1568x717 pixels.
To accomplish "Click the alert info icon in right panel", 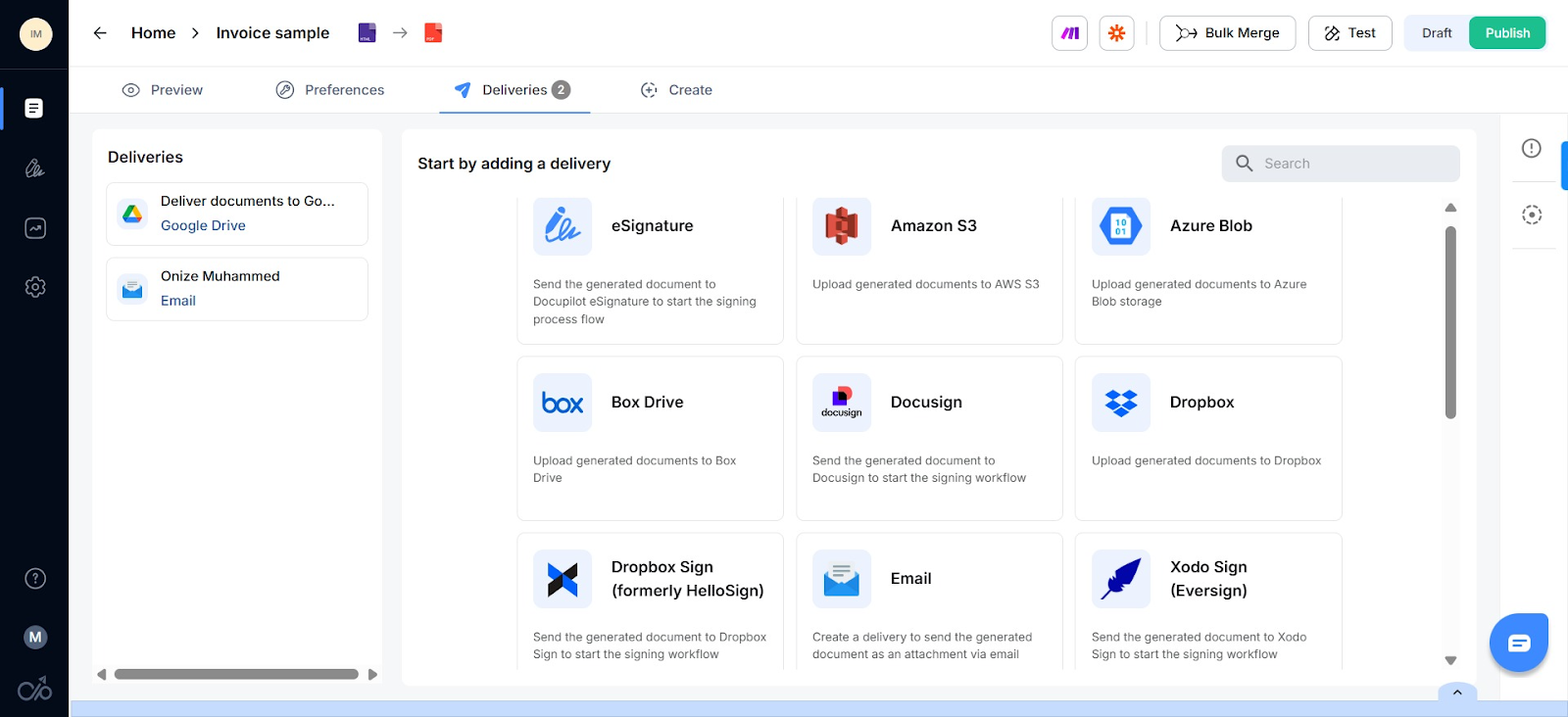I will pyautogui.click(x=1532, y=149).
